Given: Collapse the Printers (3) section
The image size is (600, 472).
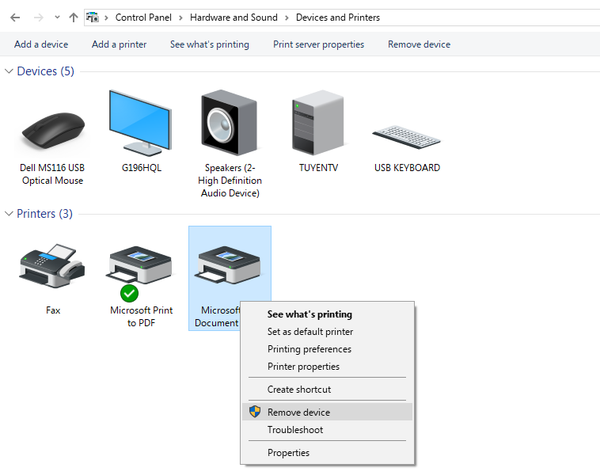Looking at the screenshot, I should click(9, 214).
